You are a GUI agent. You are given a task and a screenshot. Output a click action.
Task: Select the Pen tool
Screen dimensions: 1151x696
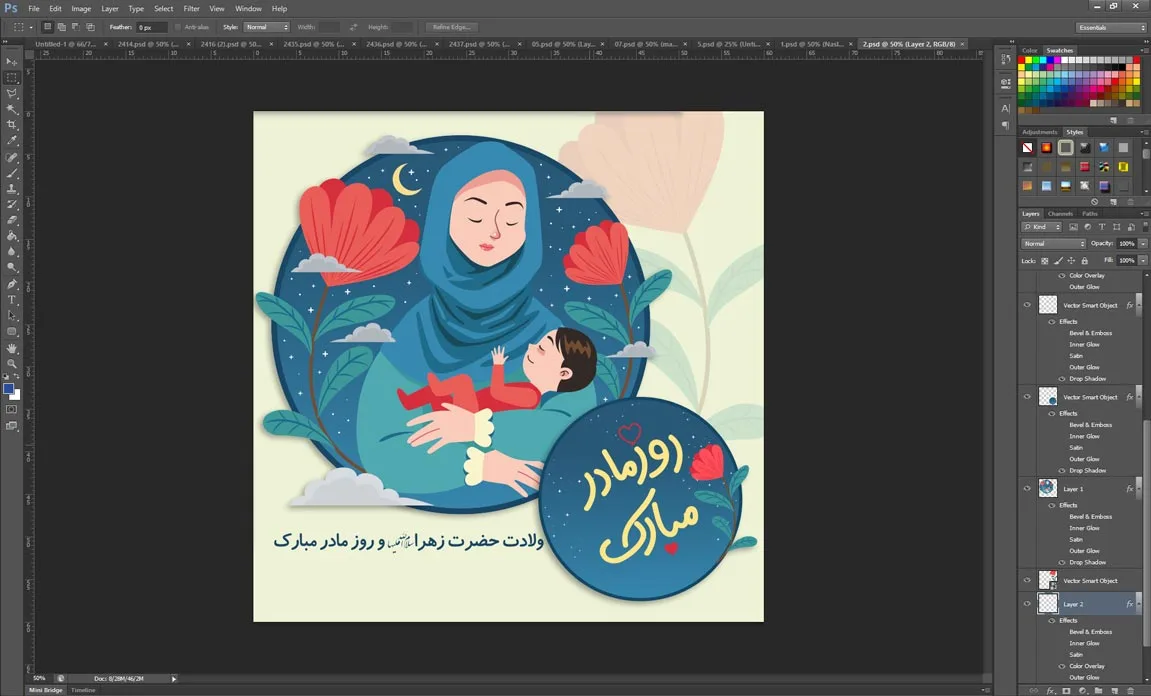(x=12, y=283)
